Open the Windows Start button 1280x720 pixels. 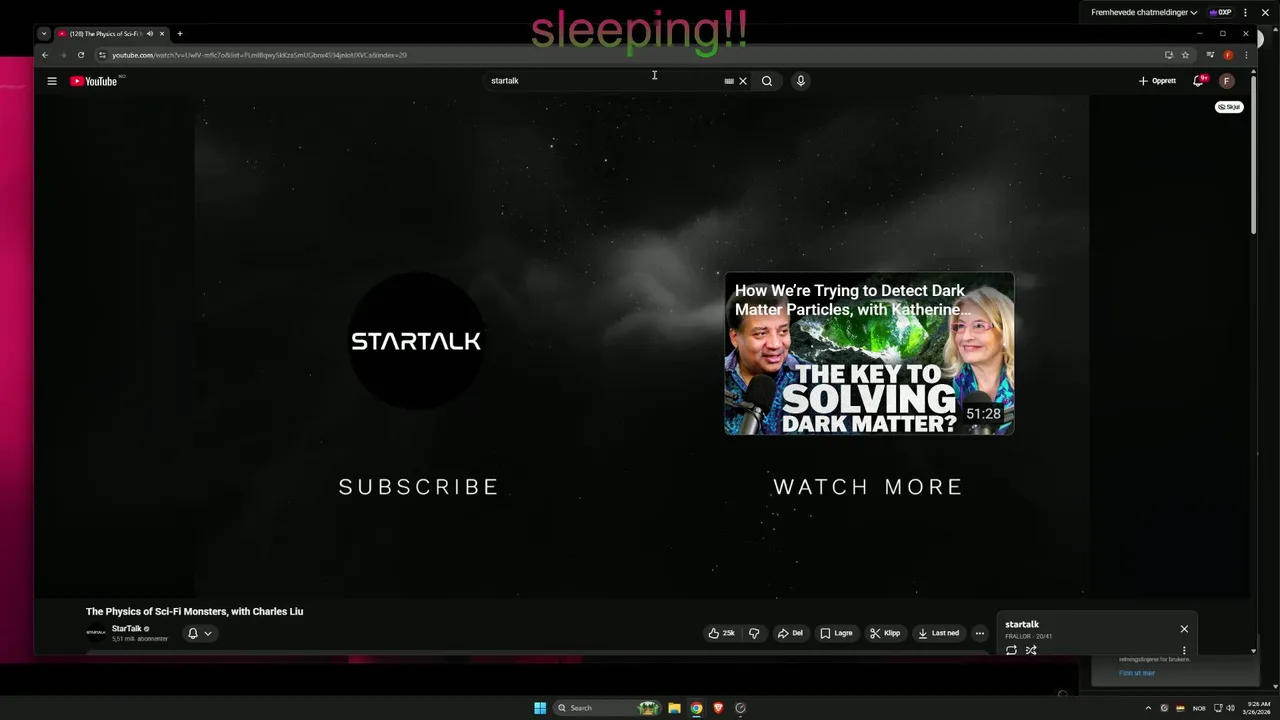click(x=540, y=708)
